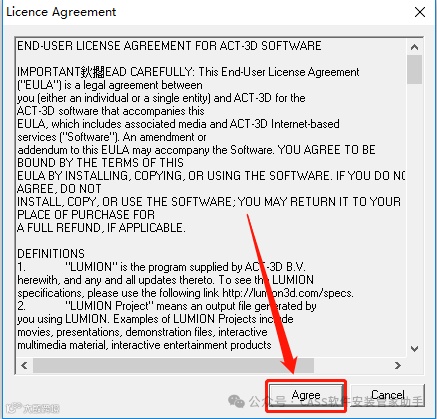Click the vertical scrollbar up arrow

[414, 47]
